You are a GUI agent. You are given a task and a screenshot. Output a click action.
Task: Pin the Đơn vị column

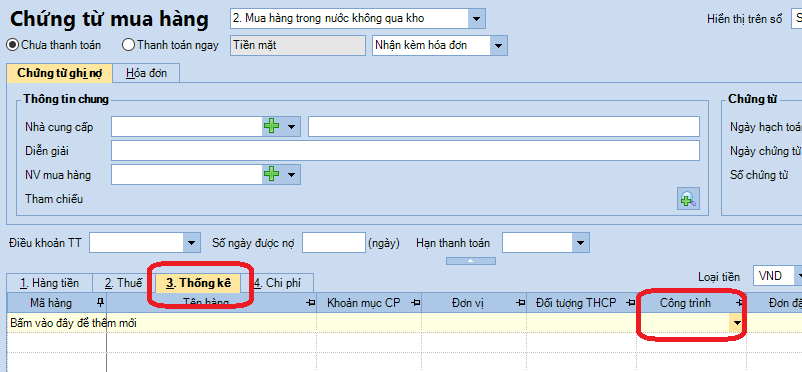pyautogui.click(x=521, y=303)
